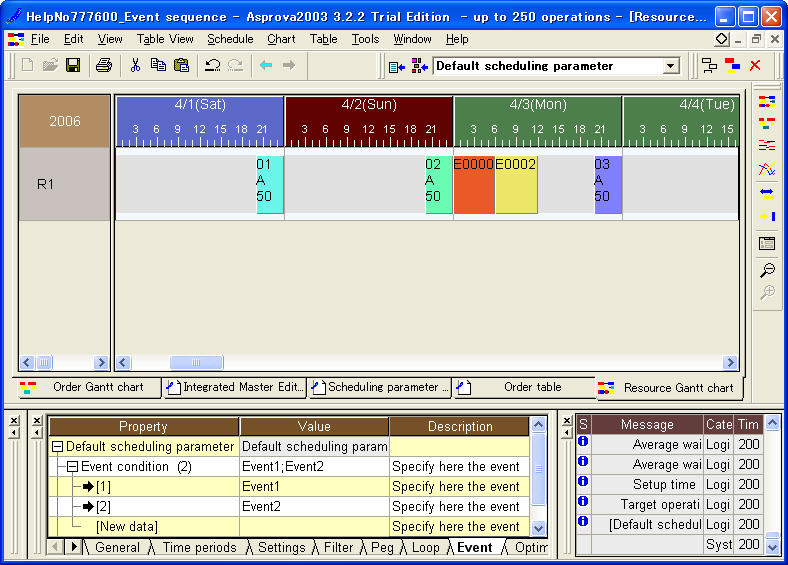Click the Setup time message row

pyautogui.click(x=670, y=484)
